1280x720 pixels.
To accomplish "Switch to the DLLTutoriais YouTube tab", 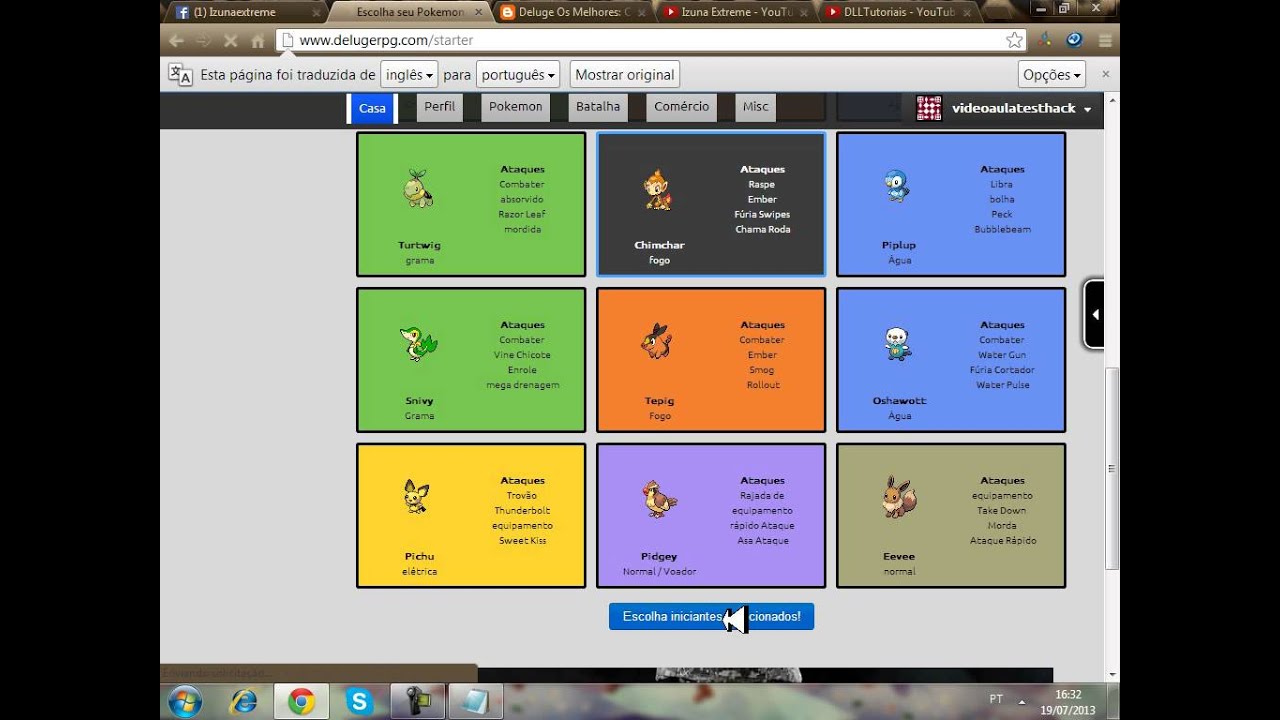I will [899, 12].
